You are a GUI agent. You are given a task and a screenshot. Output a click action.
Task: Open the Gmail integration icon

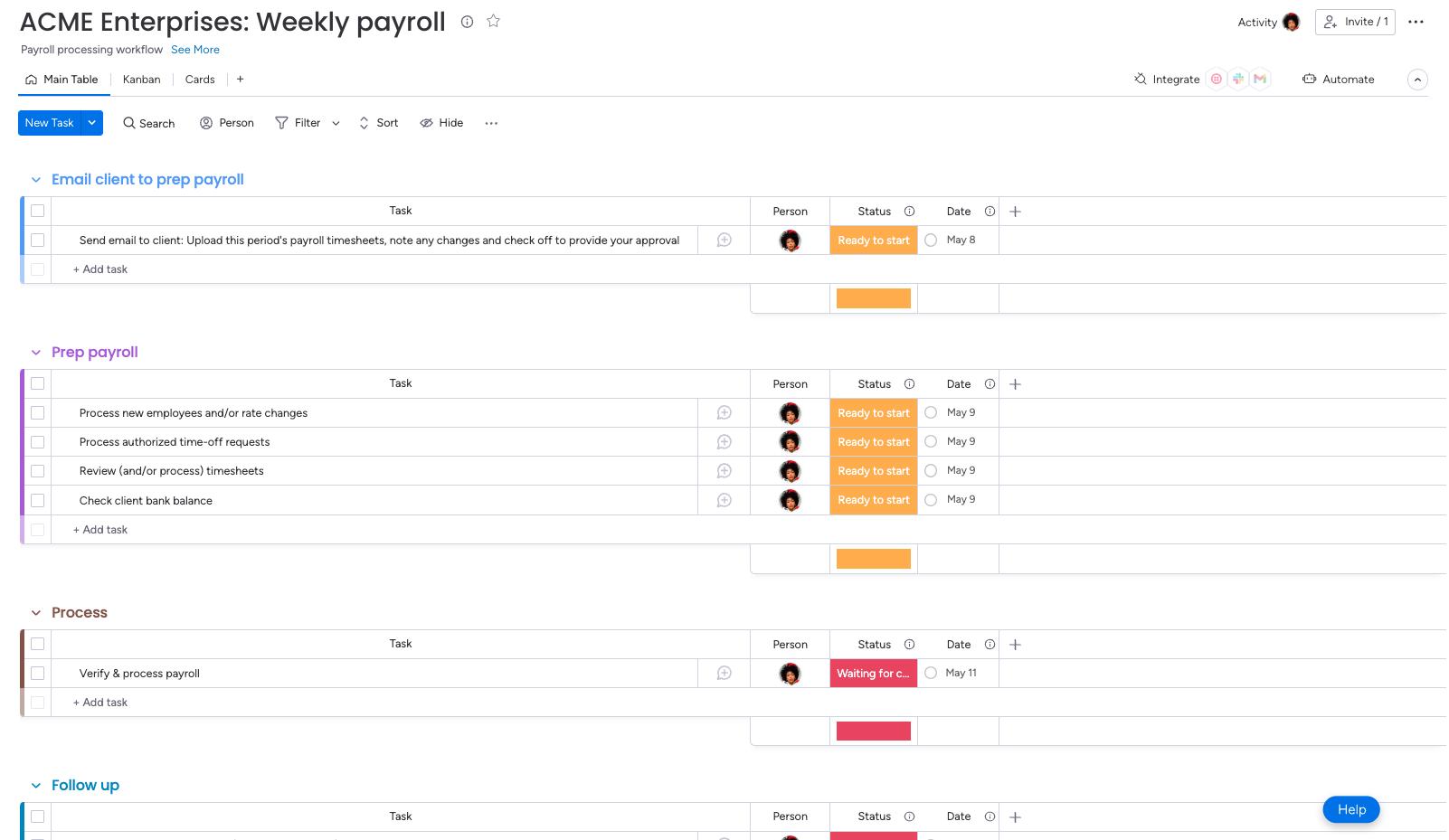(x=1259, y=79)
